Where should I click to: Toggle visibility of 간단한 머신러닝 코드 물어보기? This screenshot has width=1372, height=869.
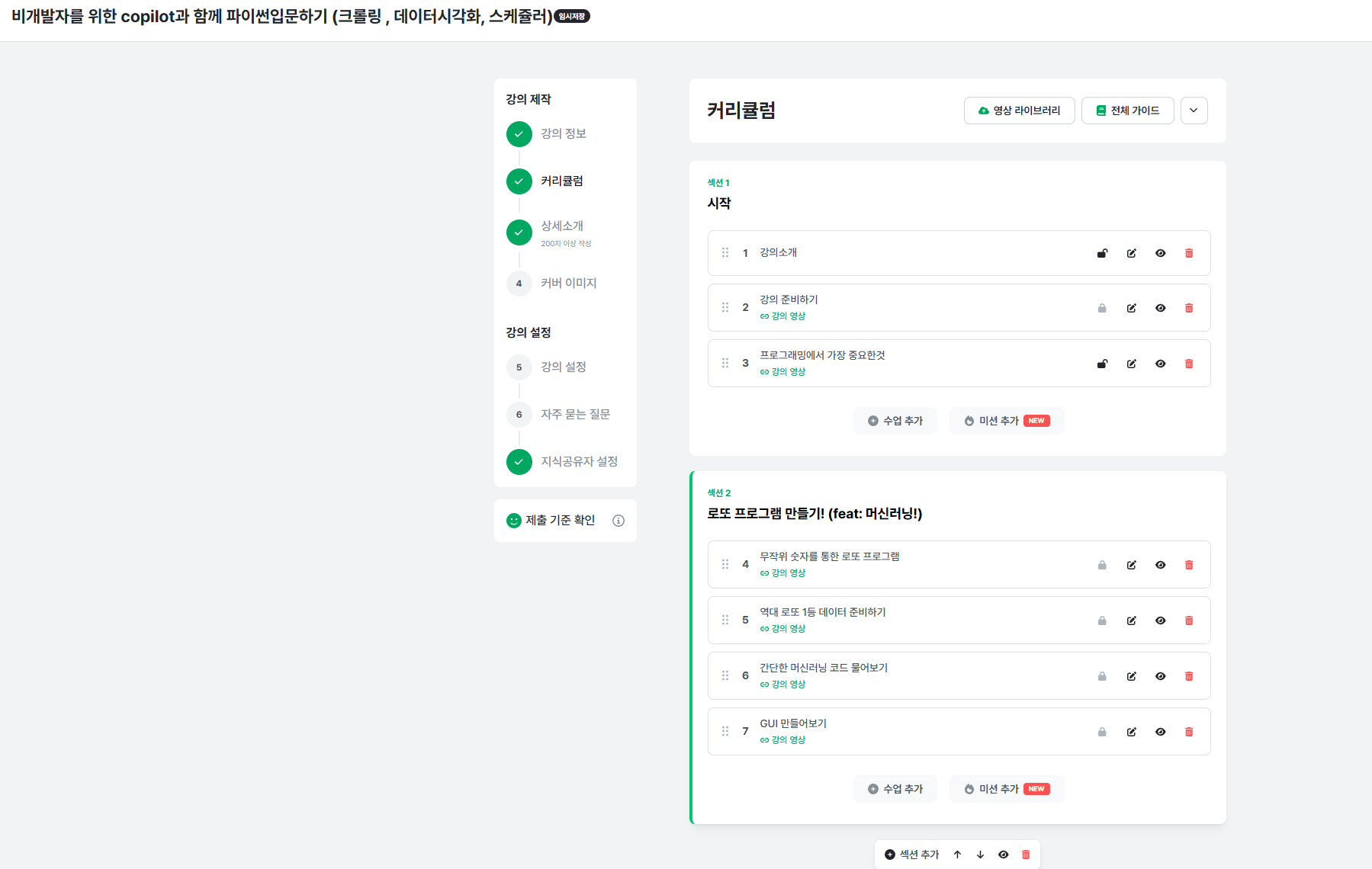(x=1160, y=676)
